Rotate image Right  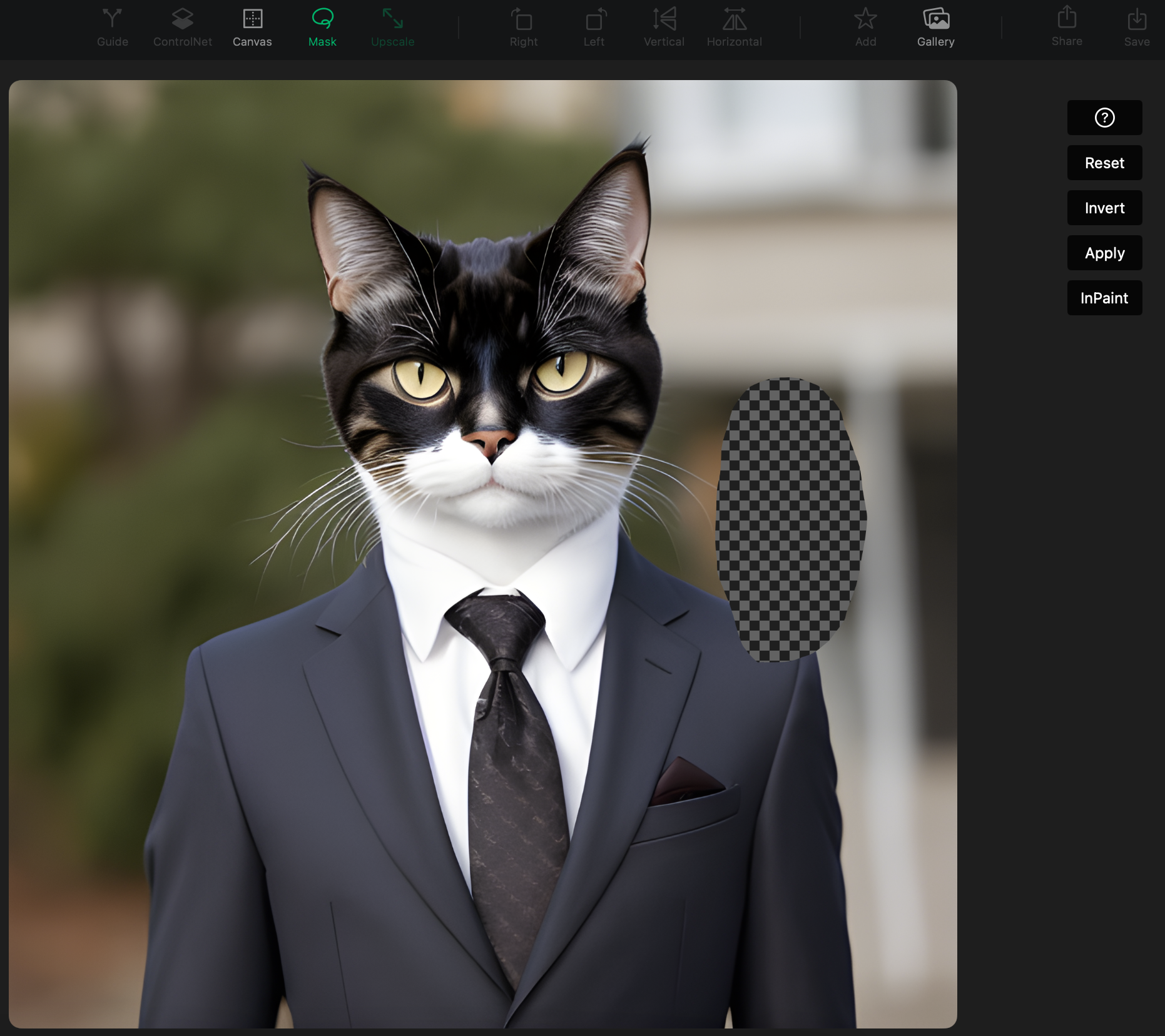coord(523,20)
